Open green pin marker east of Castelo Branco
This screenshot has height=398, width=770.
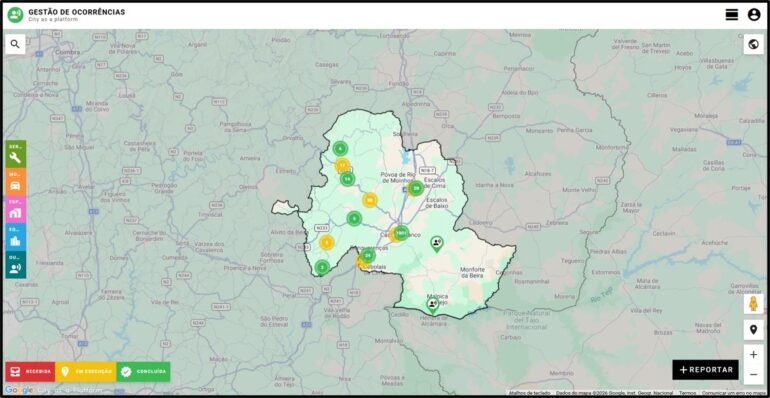(x=436, y=244)
